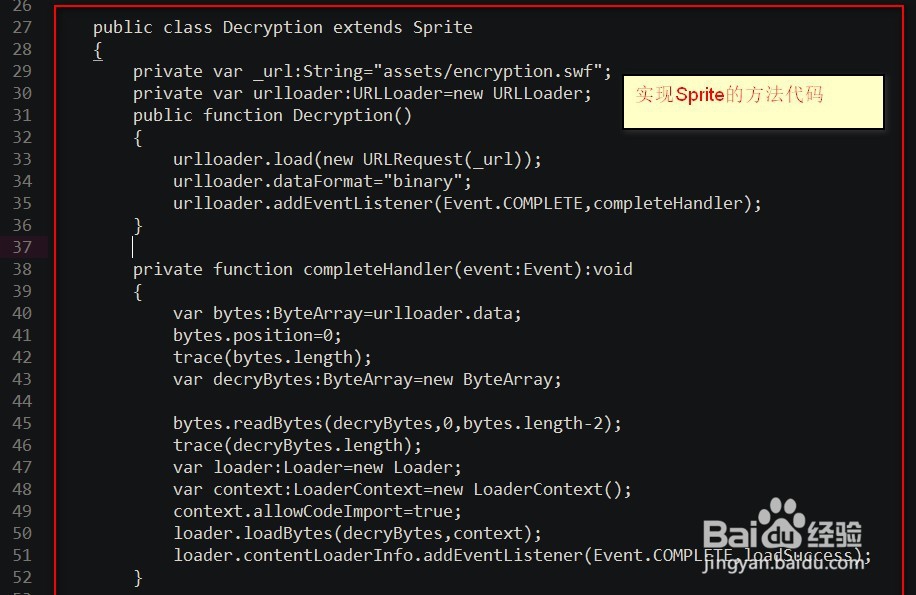Click the context.allowCodeImport=true line

coord(297,511)
